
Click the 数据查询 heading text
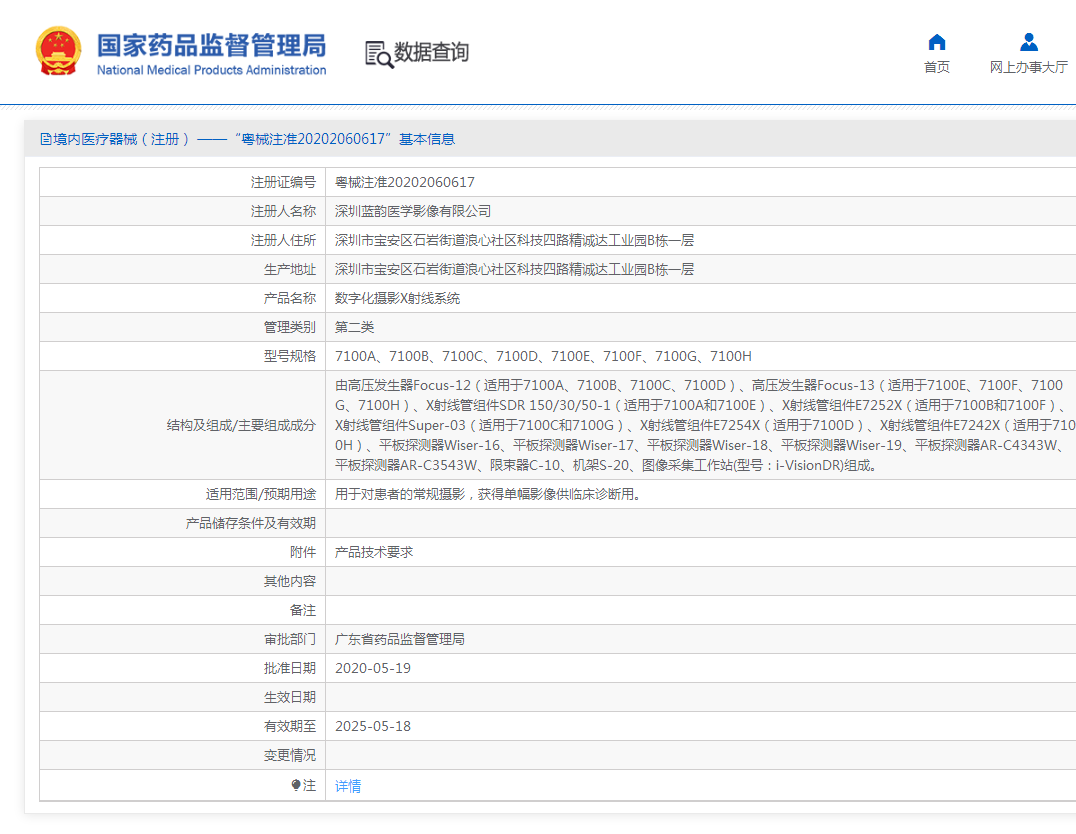coord(432,52)
